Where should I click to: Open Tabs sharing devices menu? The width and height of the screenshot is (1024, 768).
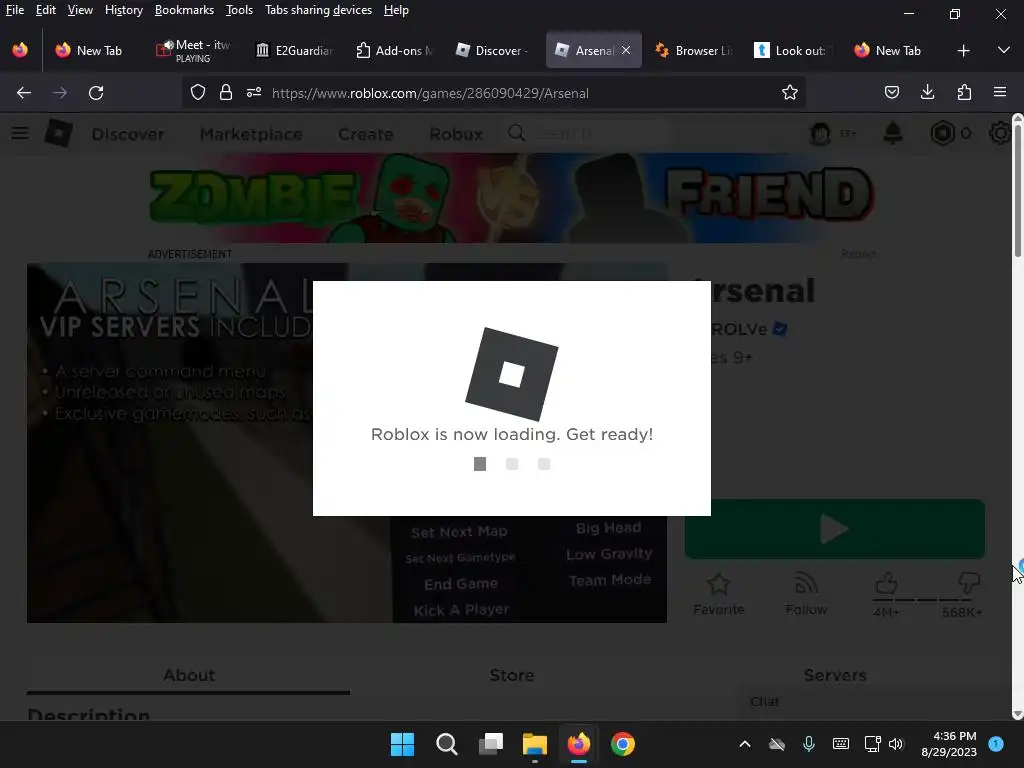coord(318,10)
